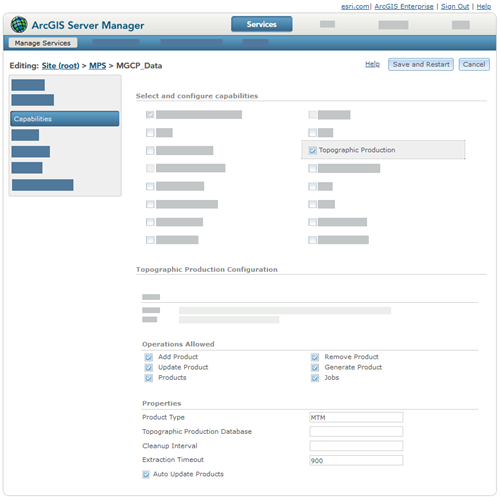Click the Extraction Timeout field showing 900
Screen dimensions: 500x497
356,460
